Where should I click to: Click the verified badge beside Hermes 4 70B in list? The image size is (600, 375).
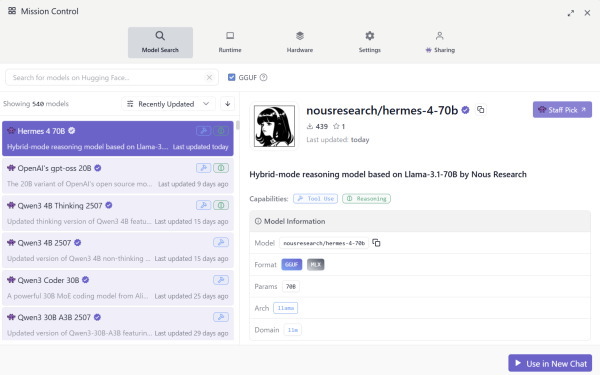point(72,131)
